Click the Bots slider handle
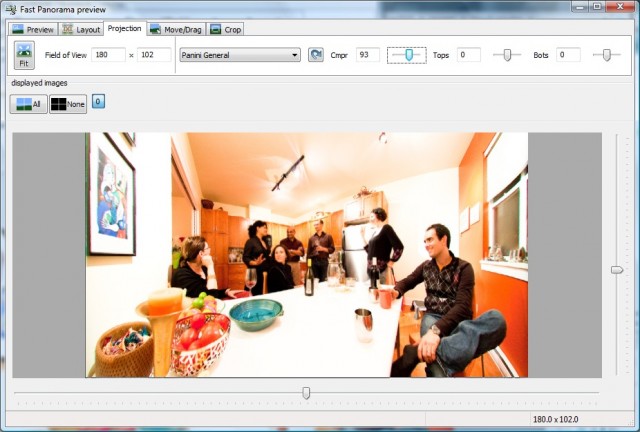Screen dimensions: 640x432 pyautogui.click(x=606, y=55)
